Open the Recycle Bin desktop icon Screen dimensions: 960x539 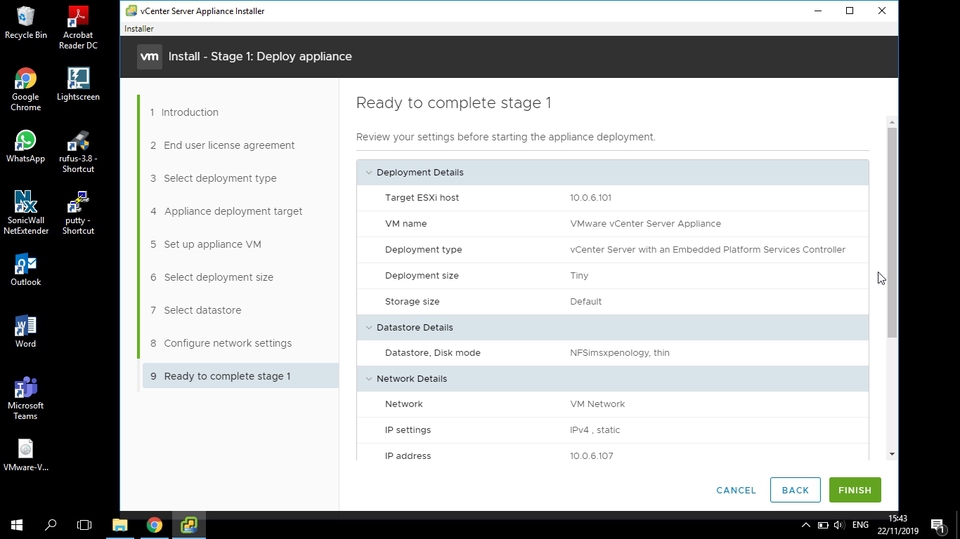26,23
